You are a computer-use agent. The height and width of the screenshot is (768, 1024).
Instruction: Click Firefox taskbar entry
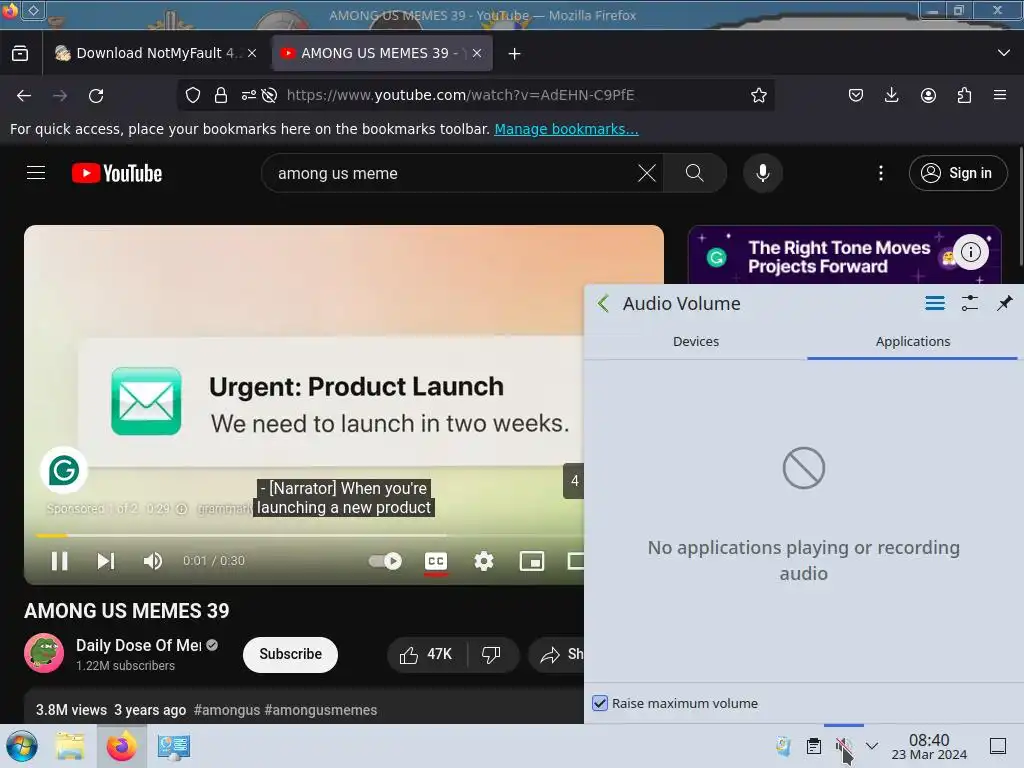121,746
